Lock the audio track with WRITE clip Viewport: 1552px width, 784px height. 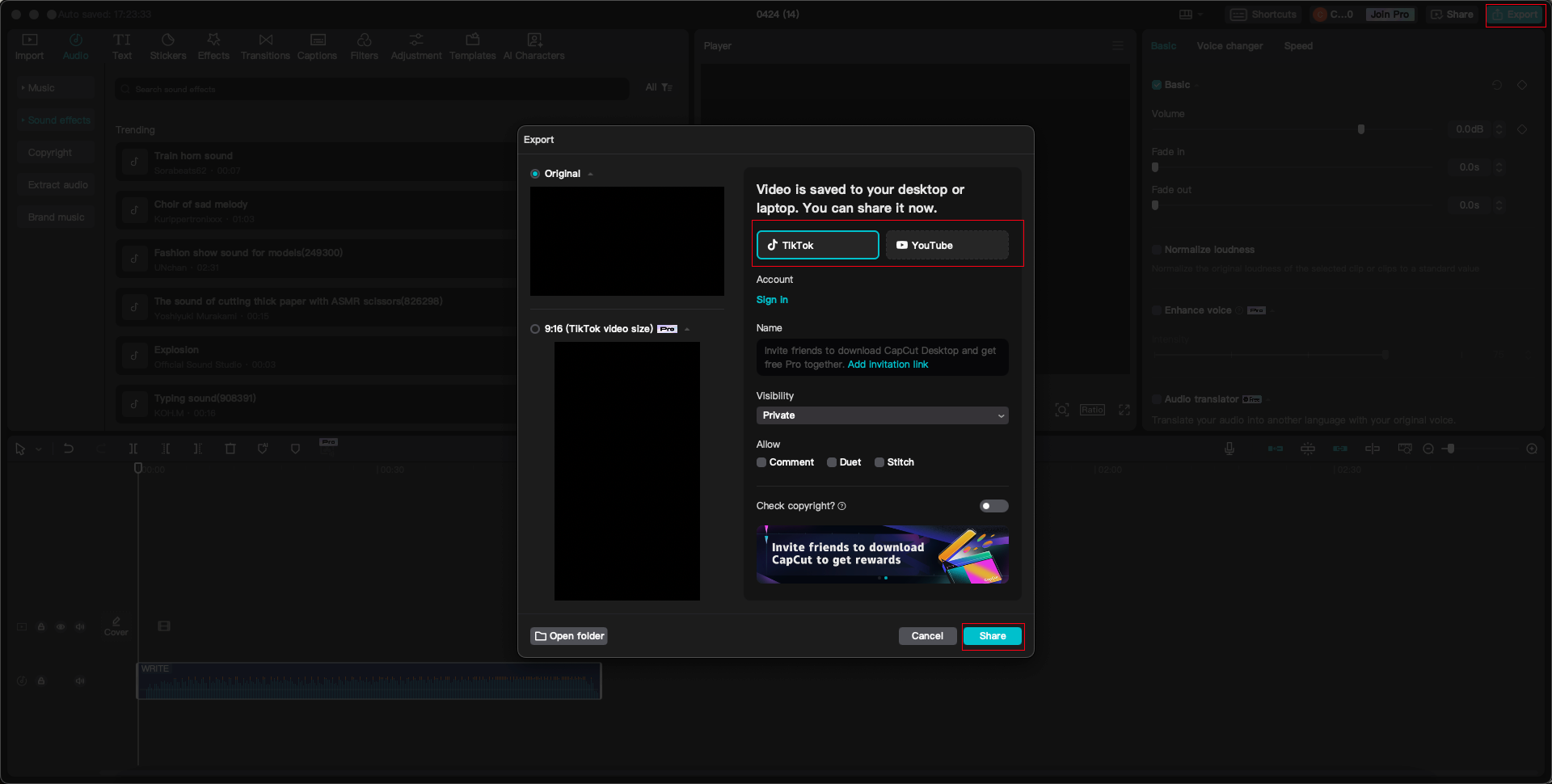click(x=41, y=681)
